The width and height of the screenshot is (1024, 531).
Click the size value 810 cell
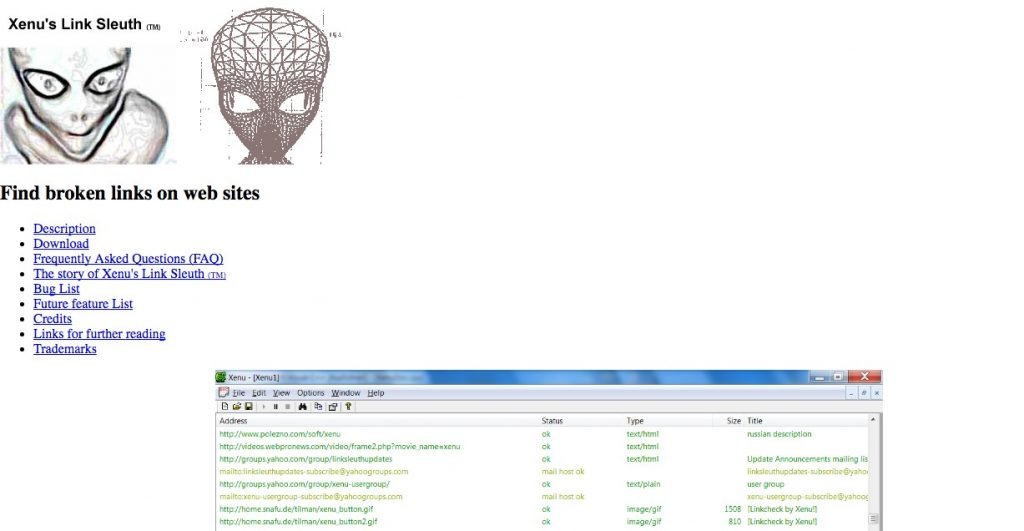pos(735,522)
